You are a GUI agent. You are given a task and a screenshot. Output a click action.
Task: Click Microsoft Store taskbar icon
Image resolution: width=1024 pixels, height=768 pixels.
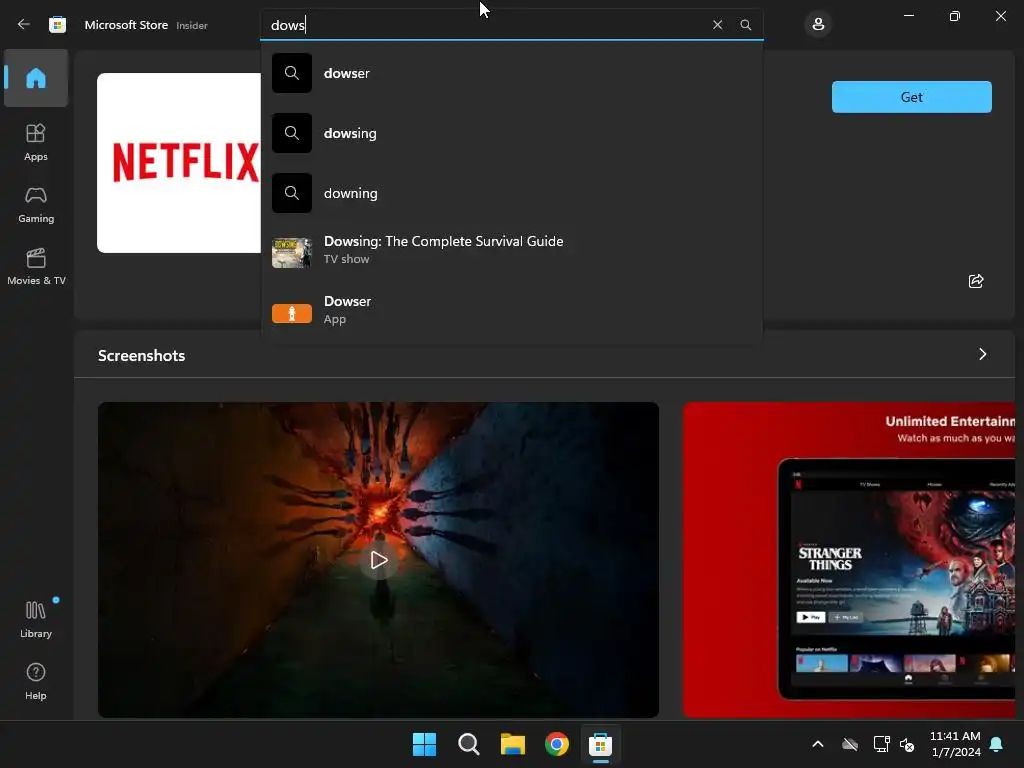tap(600, 744)
